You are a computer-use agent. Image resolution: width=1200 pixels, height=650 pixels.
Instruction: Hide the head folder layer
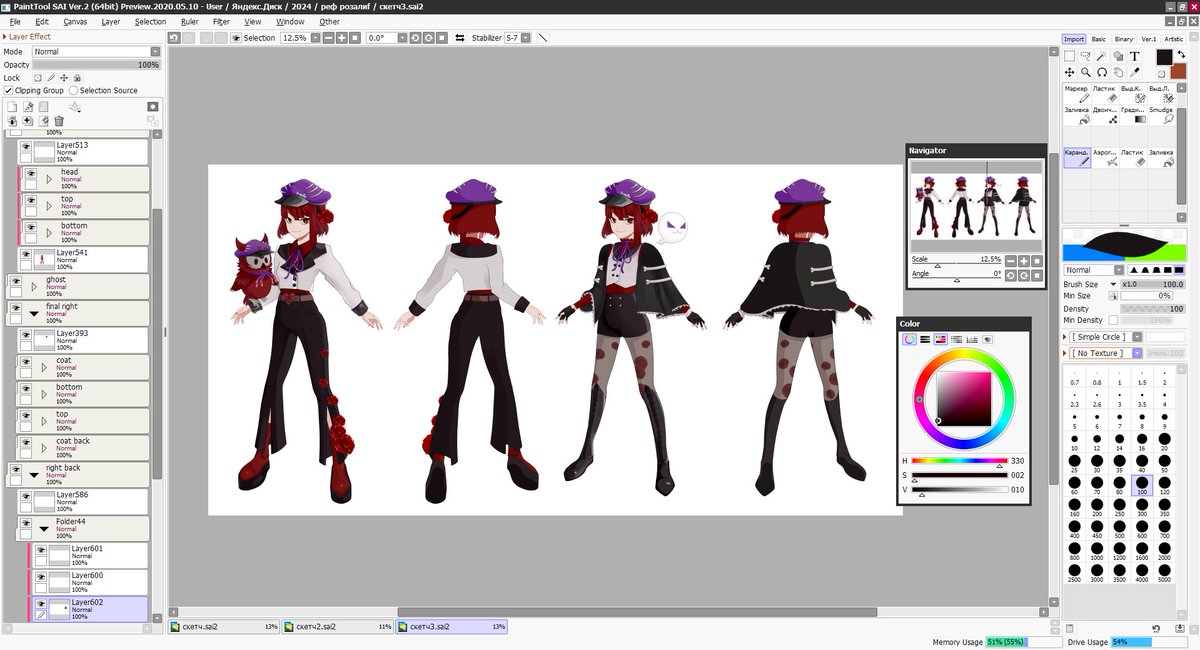coord(31,172)
